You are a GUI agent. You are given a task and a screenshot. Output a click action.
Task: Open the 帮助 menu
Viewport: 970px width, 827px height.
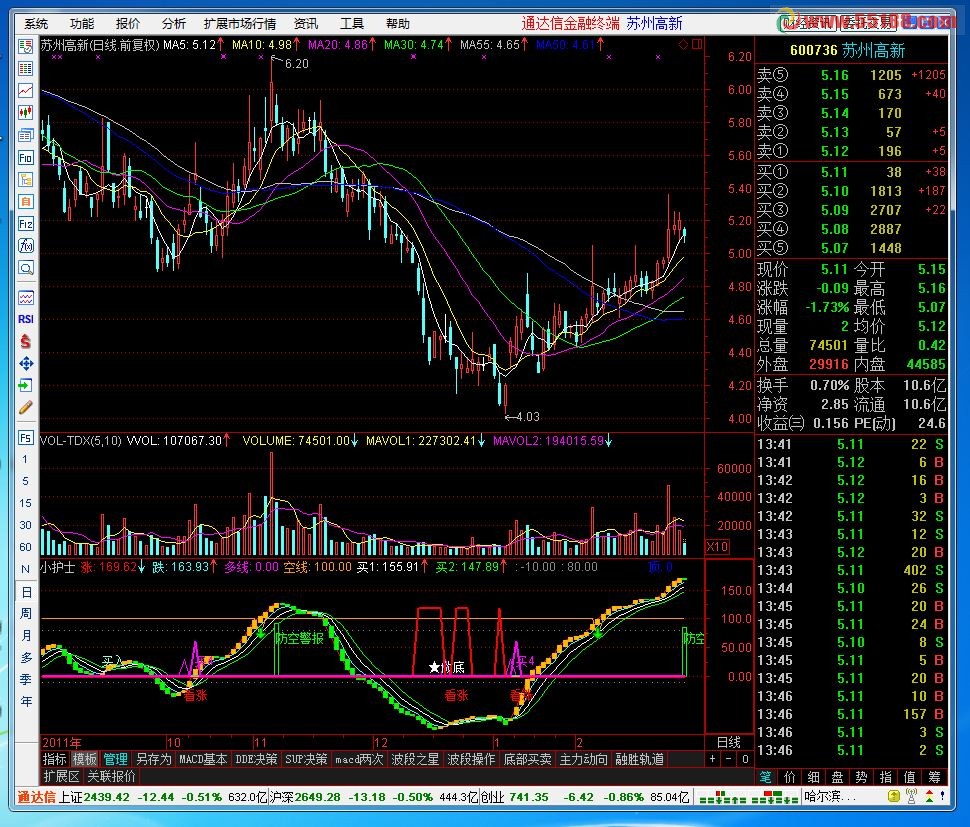pyautogui.click(x=398, y=24)
